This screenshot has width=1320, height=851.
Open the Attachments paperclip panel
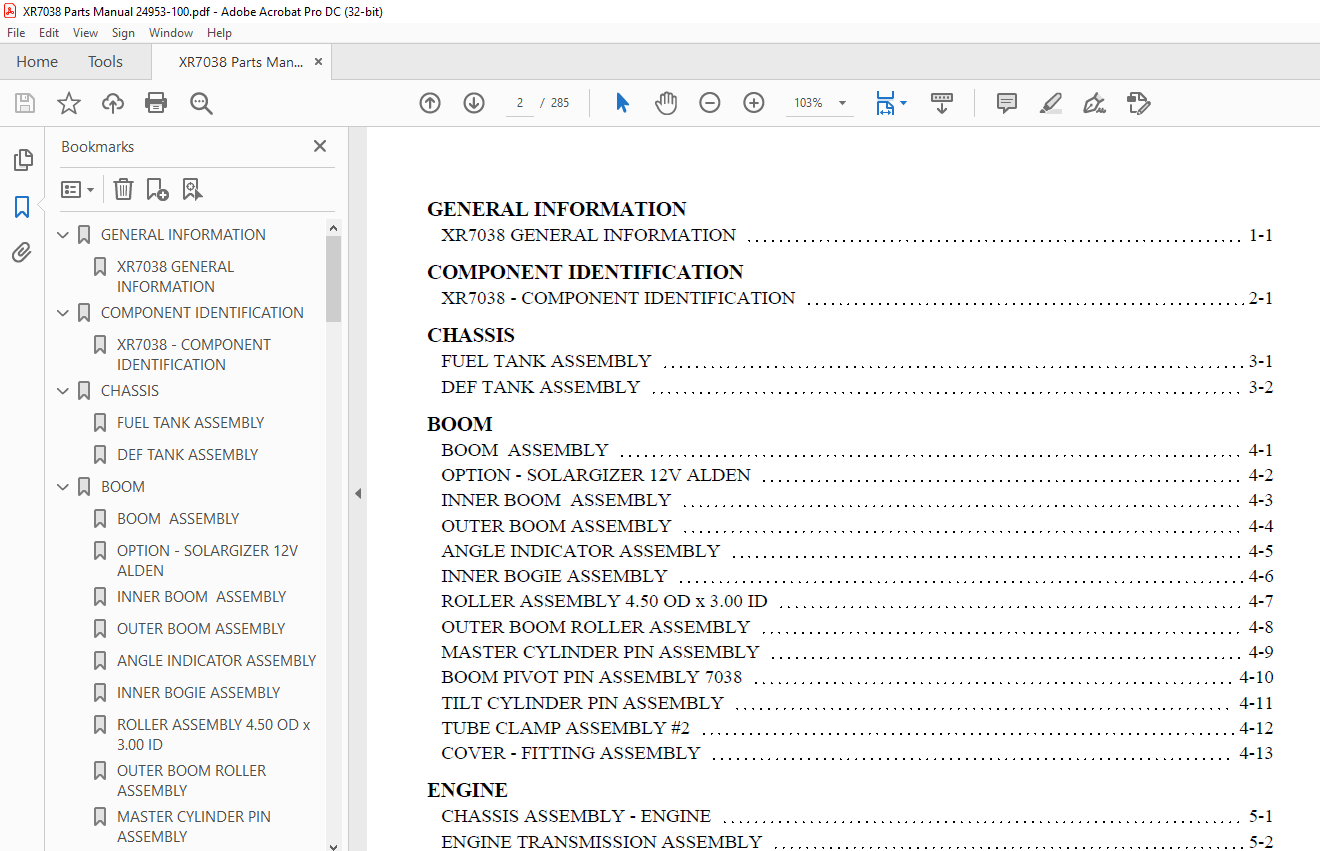22,253
